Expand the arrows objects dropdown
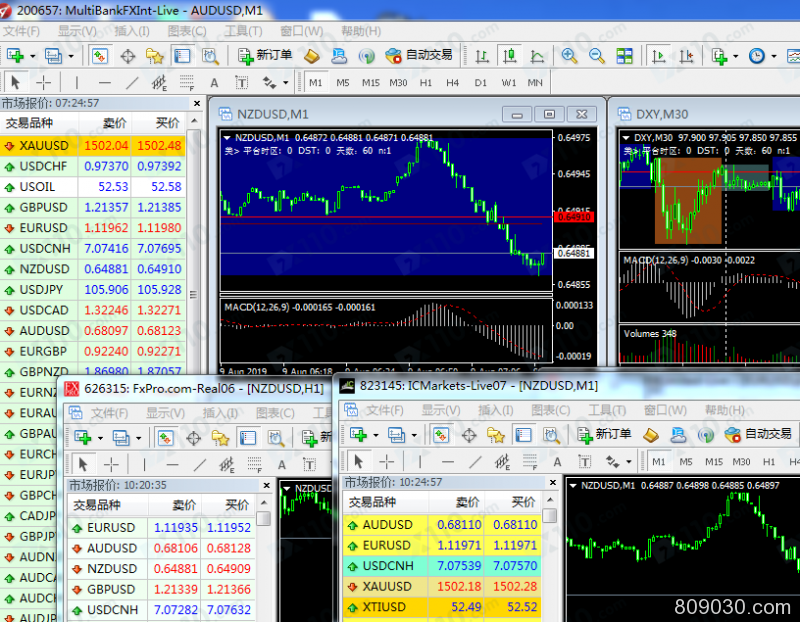This screenshot has width=800, height=622. coord(286,83)
